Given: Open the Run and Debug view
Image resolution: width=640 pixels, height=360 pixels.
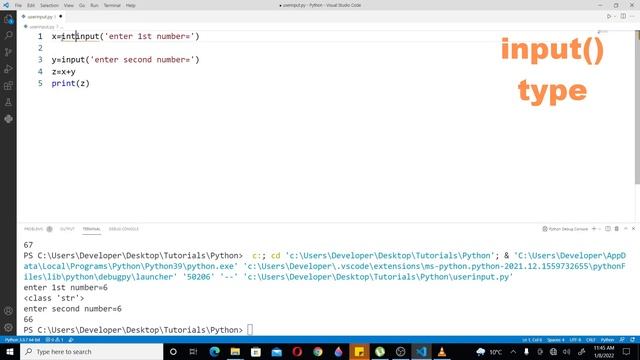Looking at the screenshot, I should (x=8, y=69).
